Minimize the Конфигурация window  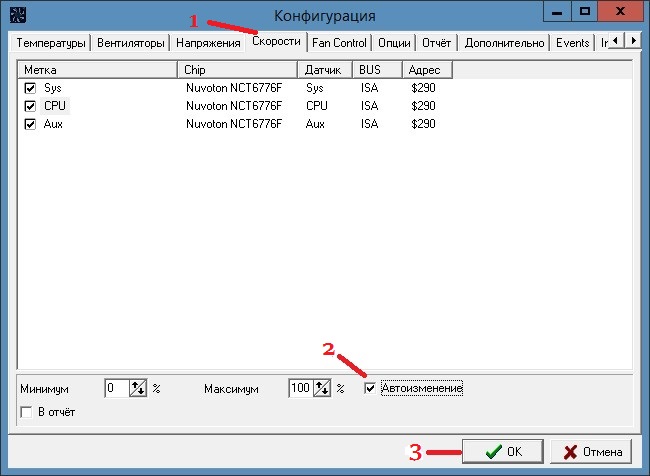tap(557, 11)
